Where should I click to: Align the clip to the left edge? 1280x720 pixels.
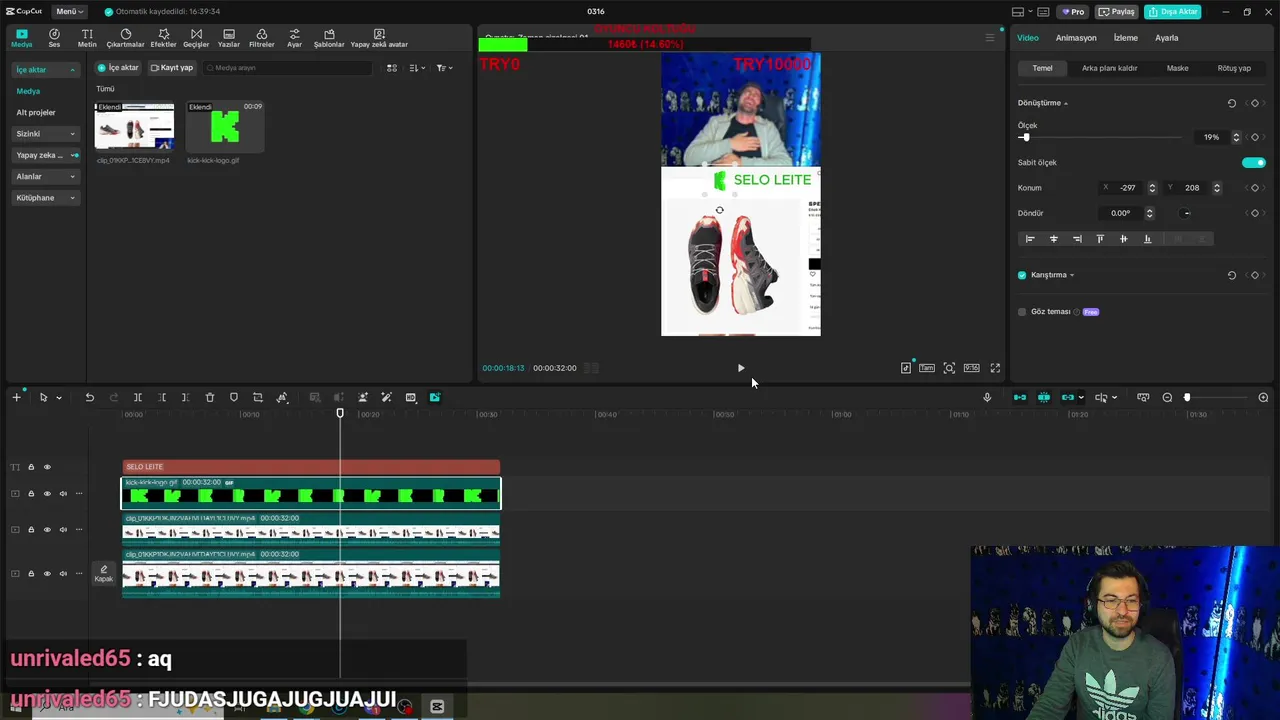(x=1030, y=239)
